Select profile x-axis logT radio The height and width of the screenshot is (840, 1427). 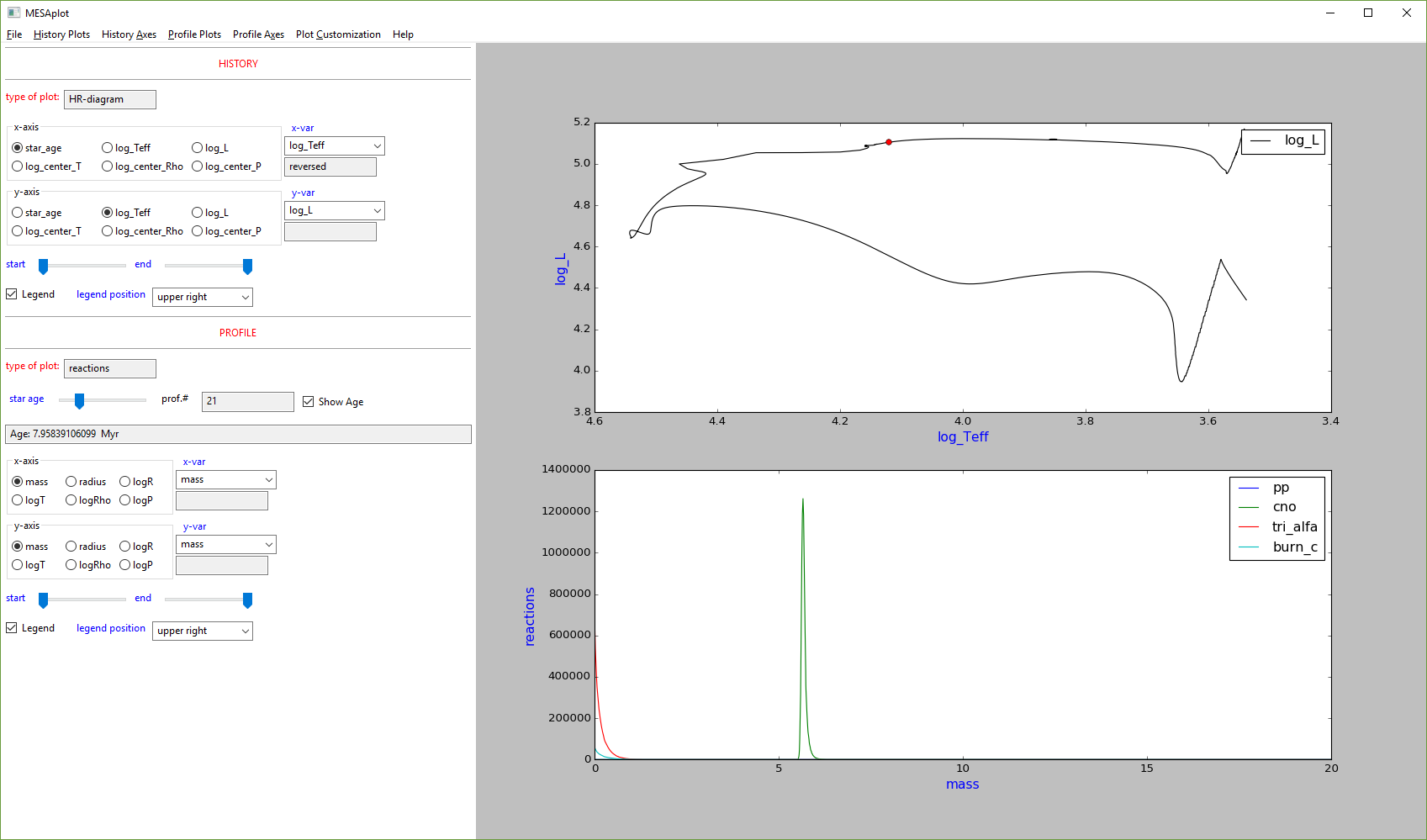(17, 500)
